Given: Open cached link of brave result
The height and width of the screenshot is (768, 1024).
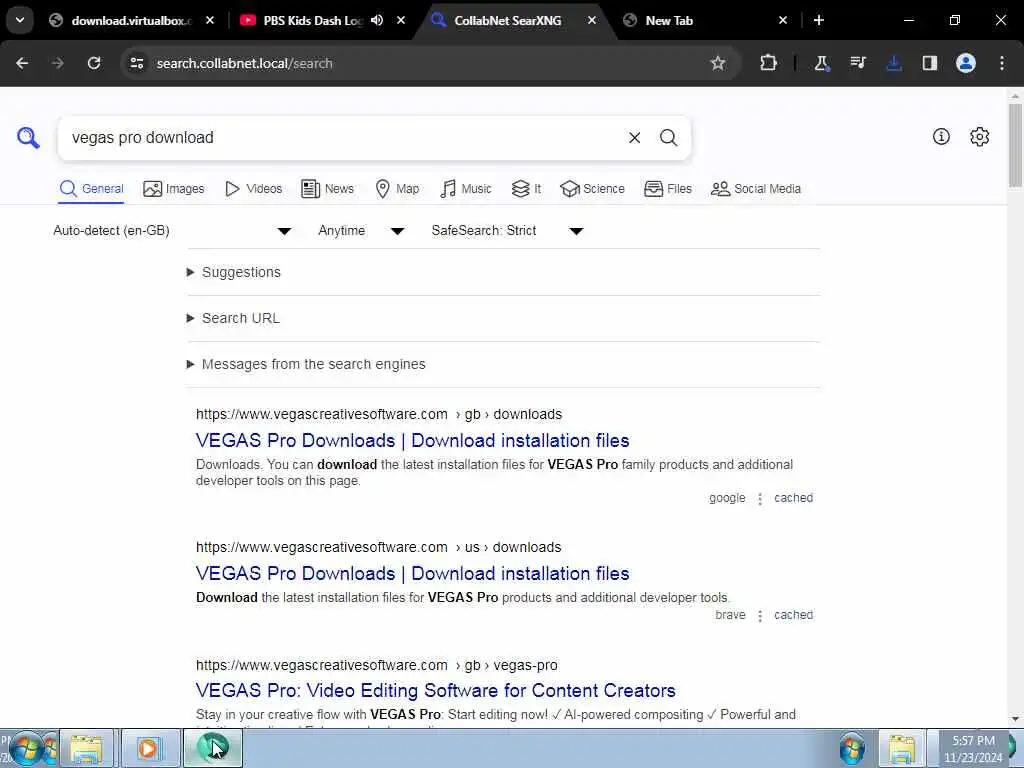Looking at the screenshot, I should tap(793, 615).
